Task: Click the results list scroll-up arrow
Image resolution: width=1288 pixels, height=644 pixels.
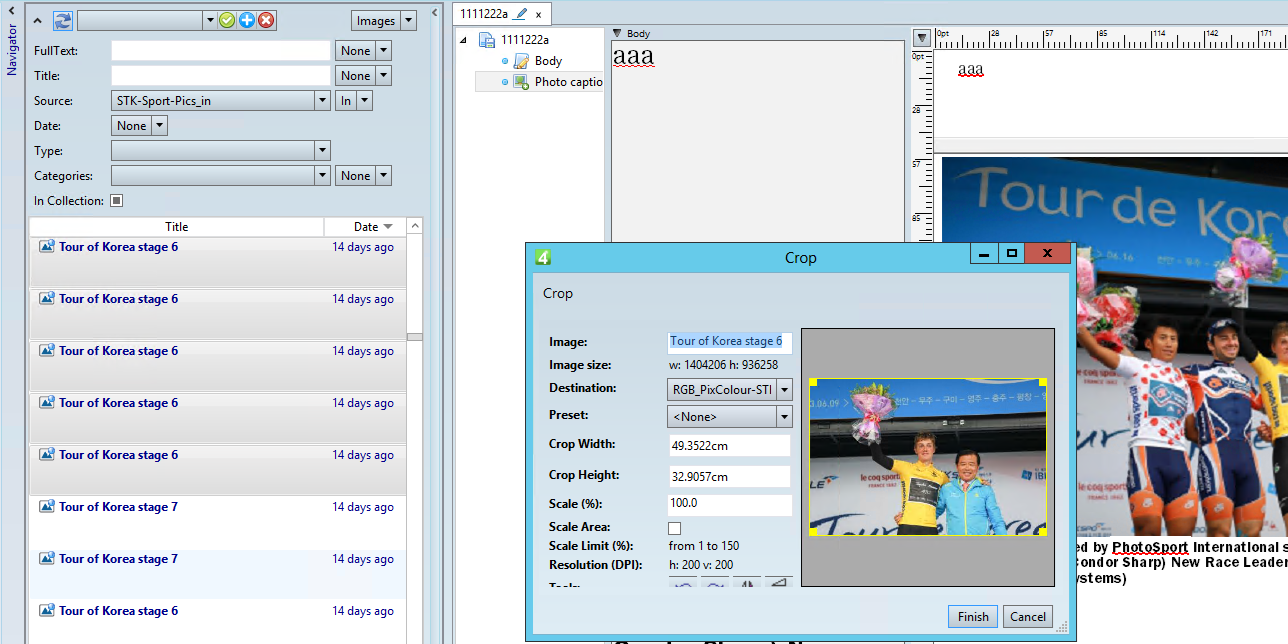Action: click(x=415, y=226)
